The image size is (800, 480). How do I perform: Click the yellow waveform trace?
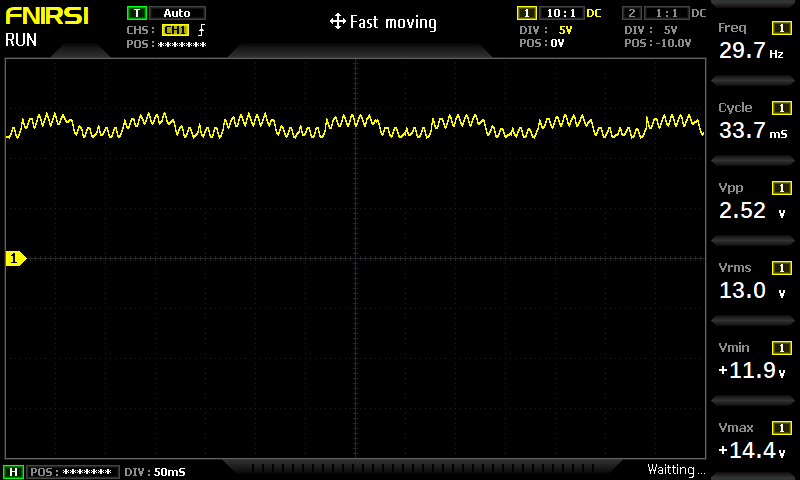355,126
